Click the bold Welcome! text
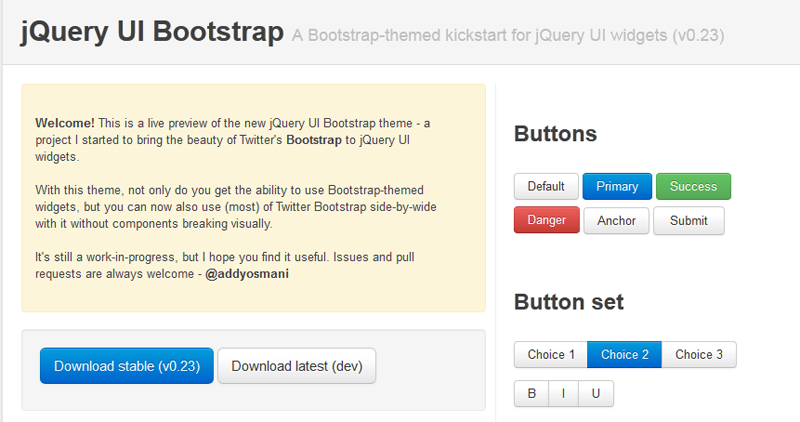The height and width of the screenshot is (422, 800). (65, 123)
